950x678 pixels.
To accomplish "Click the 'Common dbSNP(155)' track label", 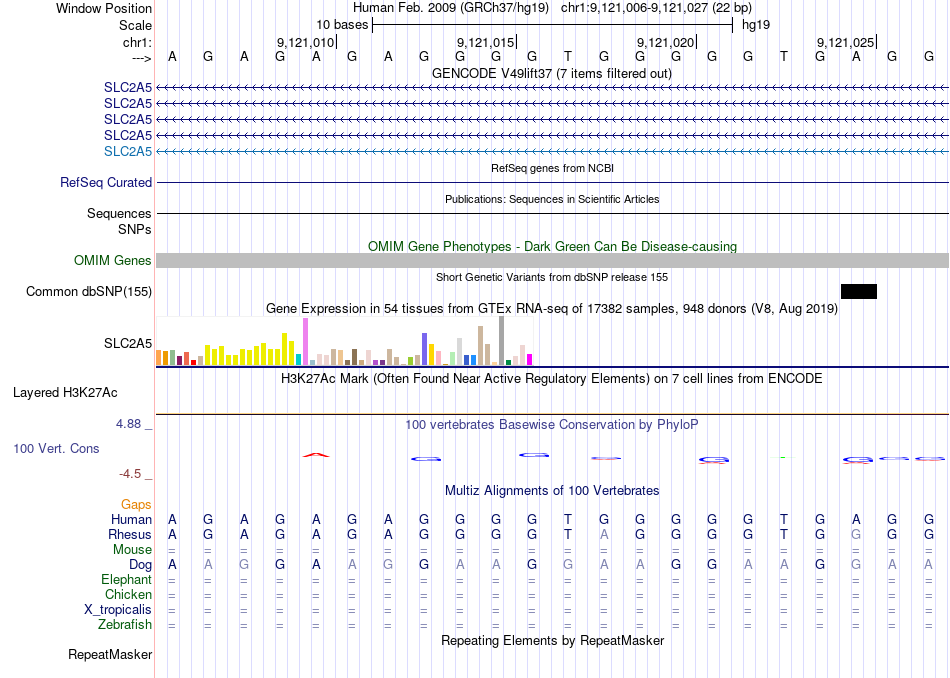I will click(89, 291).
